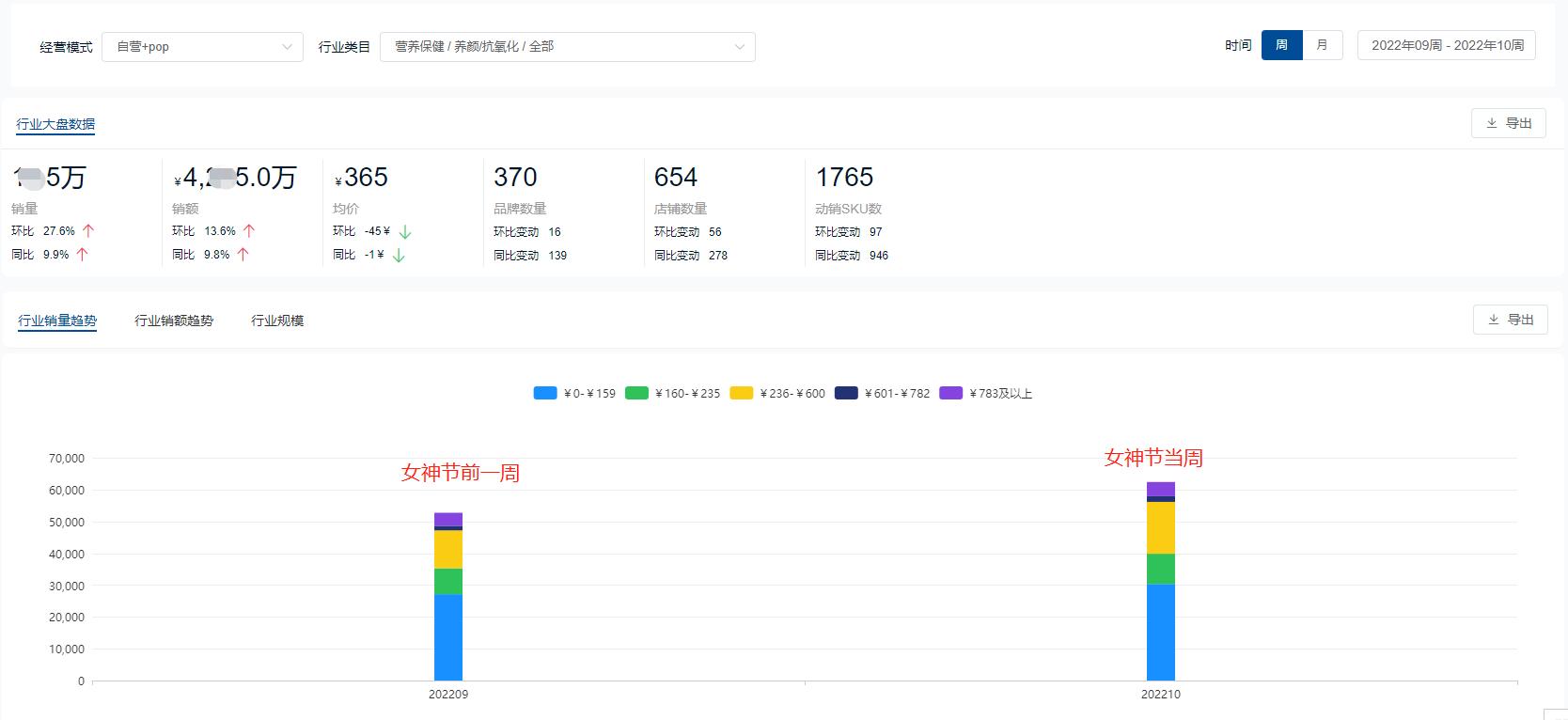Click the red up arrow beside 销额 同比 9.8%

pos(243,255)
